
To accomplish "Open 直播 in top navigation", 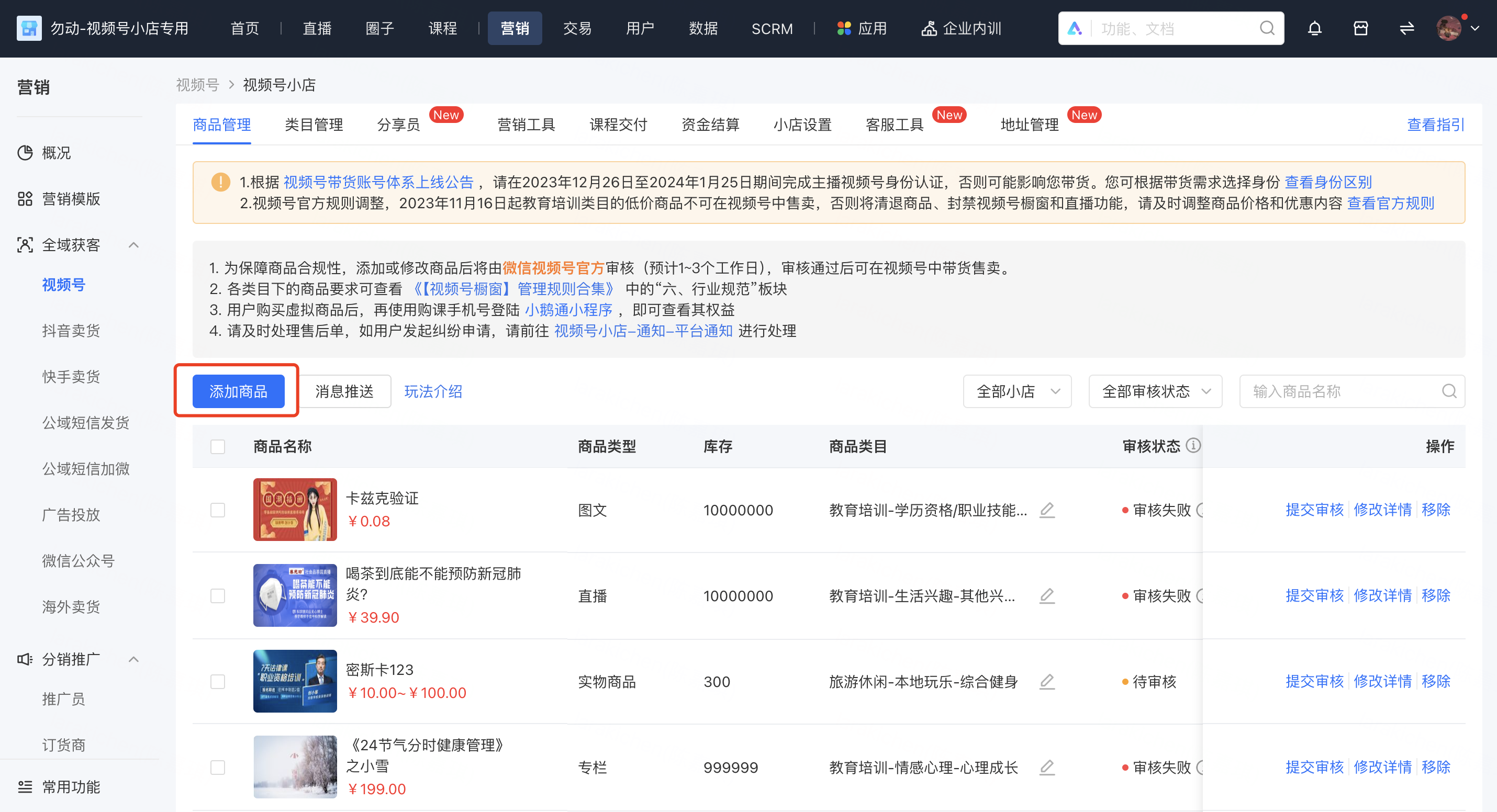I will 317,28.
